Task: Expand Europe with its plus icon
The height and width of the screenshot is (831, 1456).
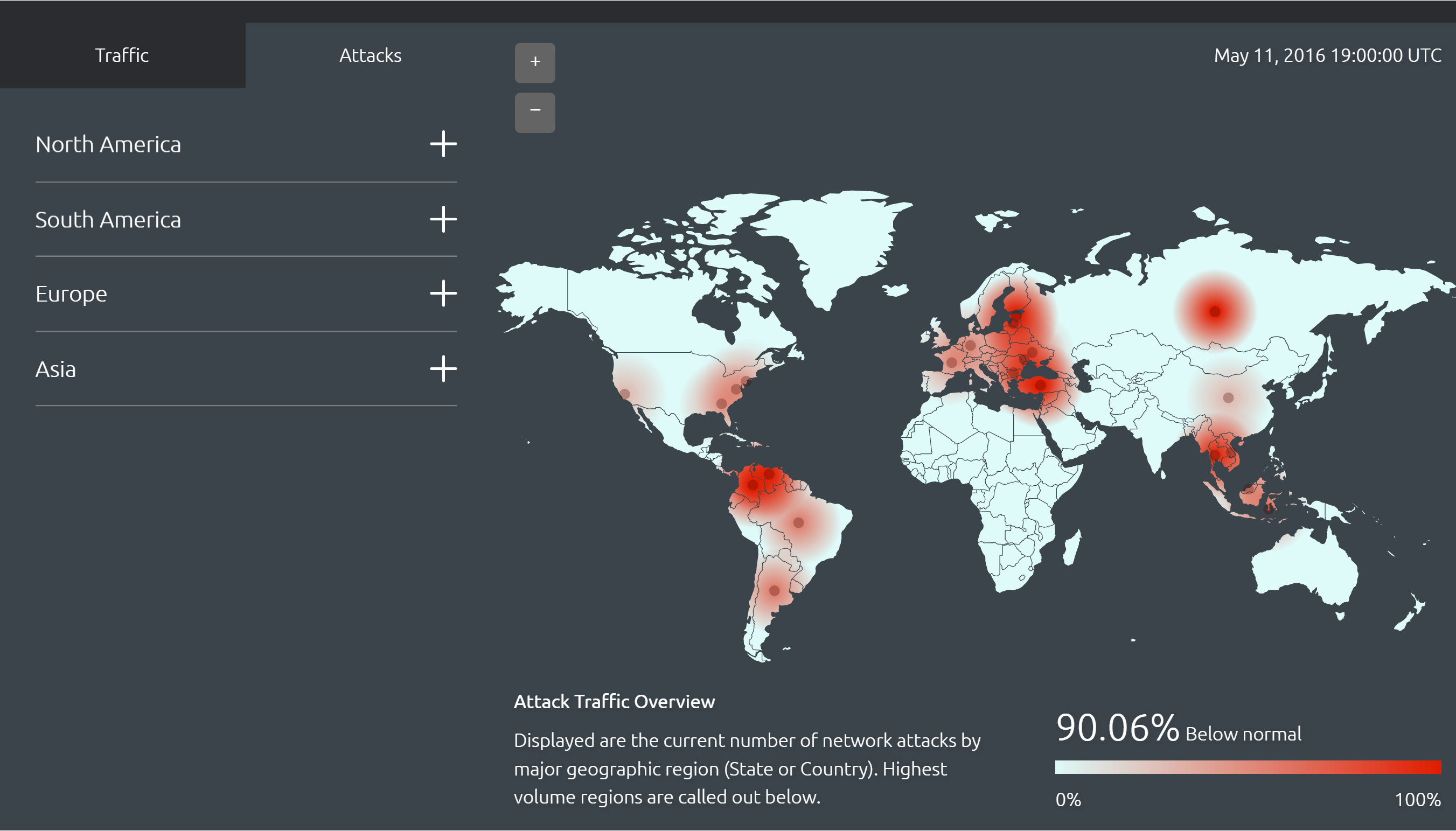Action: click(443, 294)
